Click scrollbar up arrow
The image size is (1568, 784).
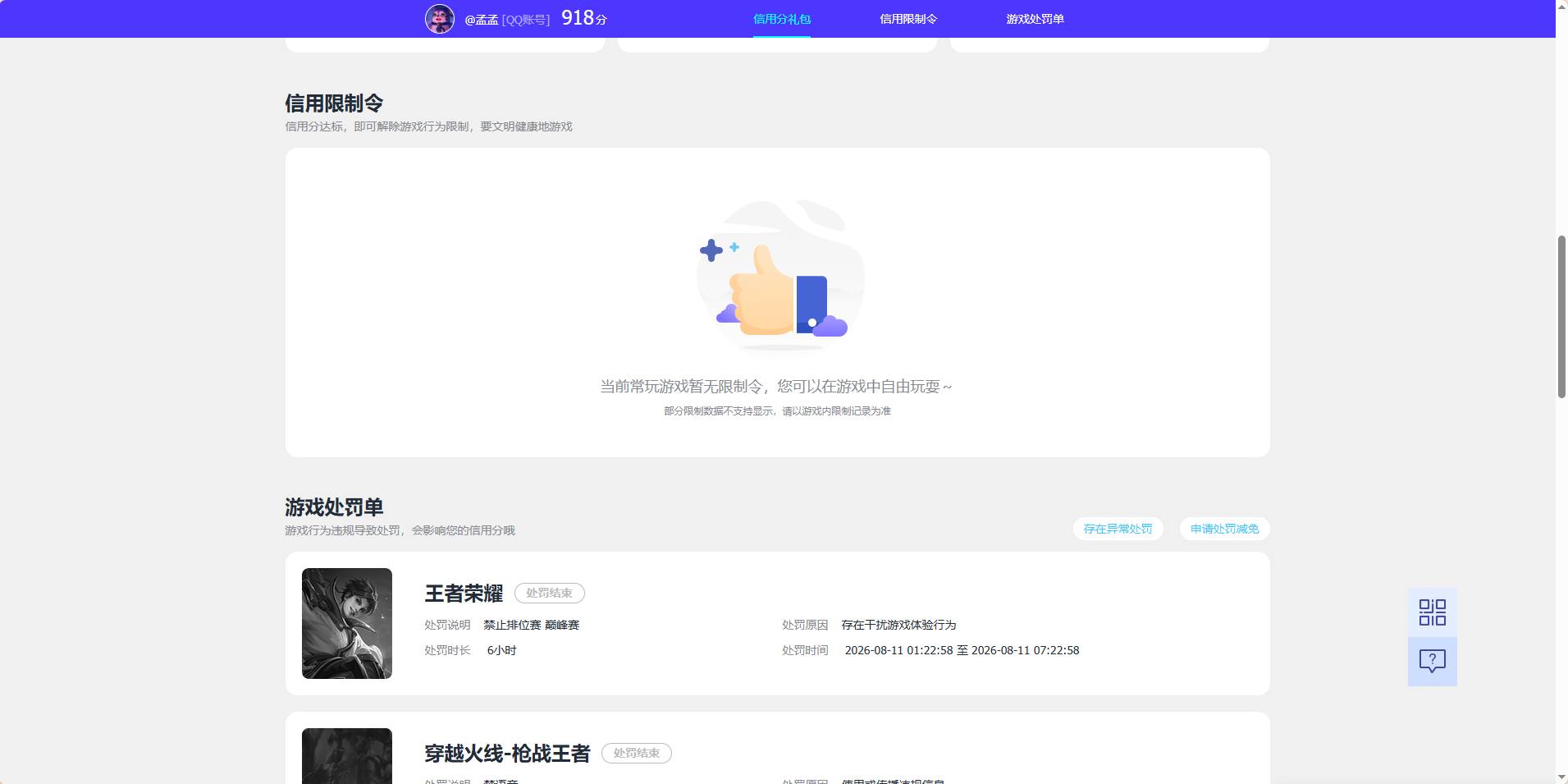click(1561, 7)
